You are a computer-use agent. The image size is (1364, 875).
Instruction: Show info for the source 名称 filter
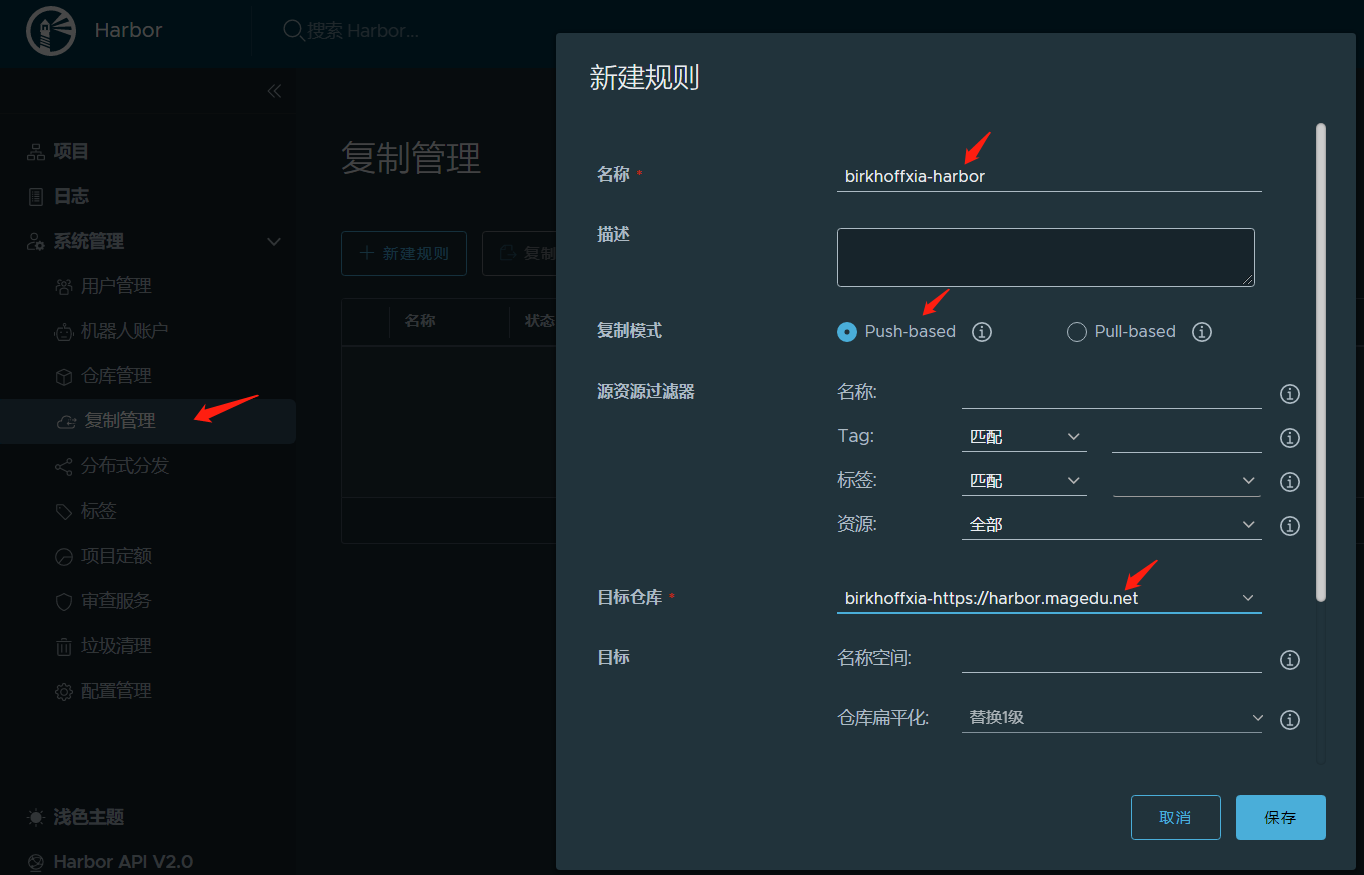tap(1290, 394)
